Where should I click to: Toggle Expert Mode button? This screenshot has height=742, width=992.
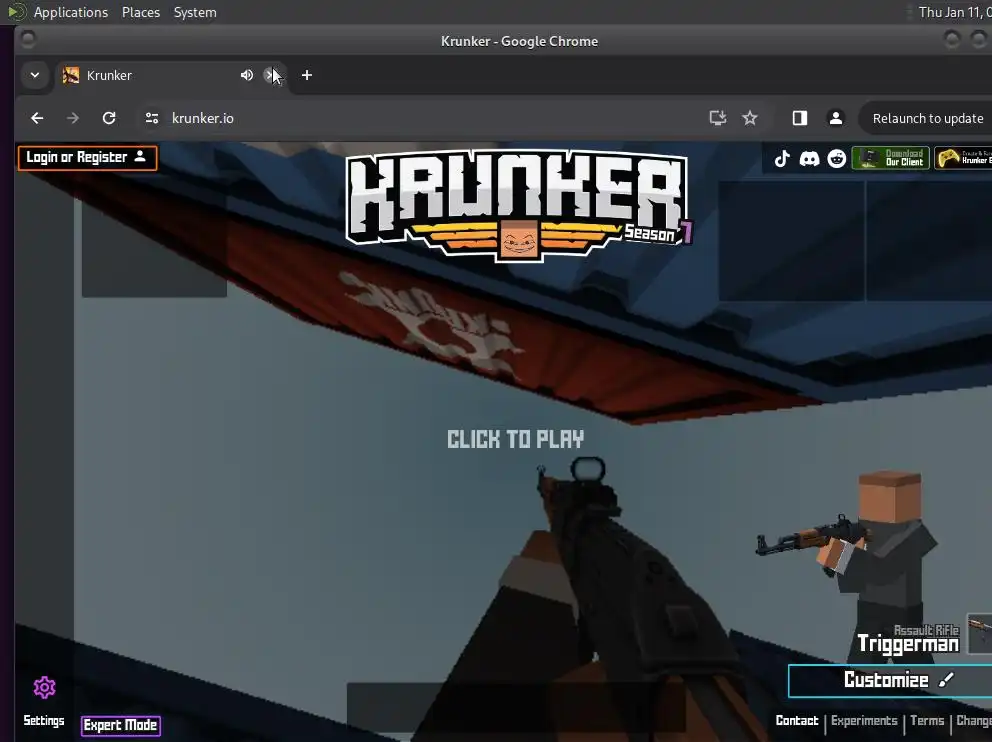121,725
